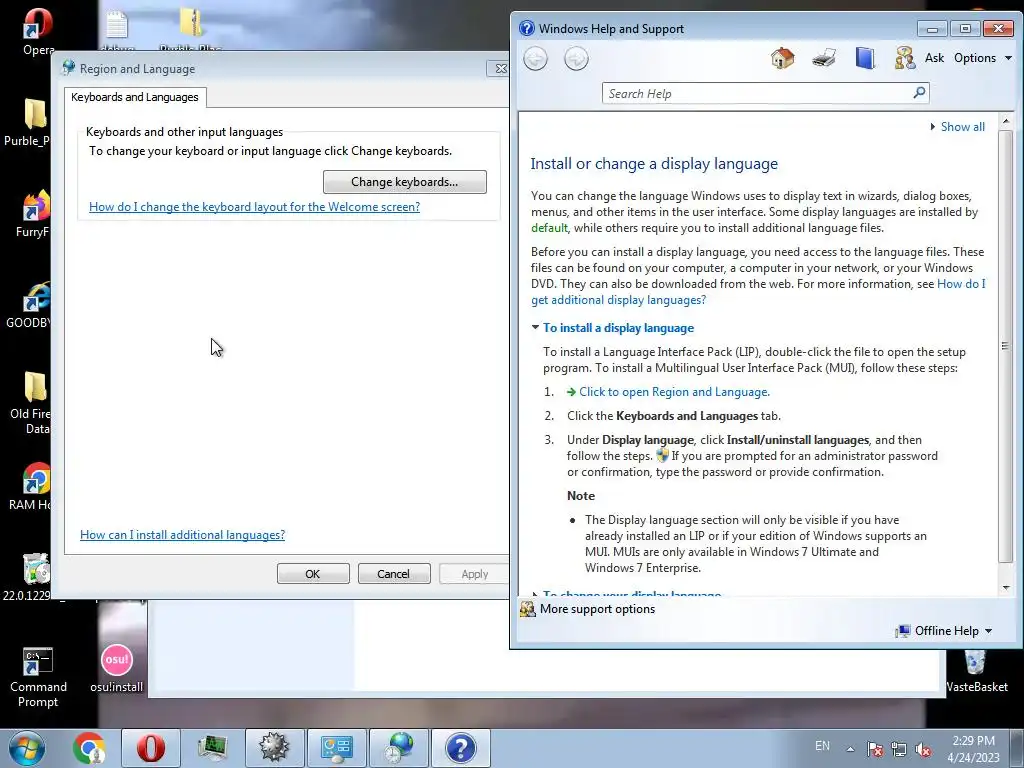
Task: Open Welcome screen keyboard layout help link
Action: coord(254,207)
